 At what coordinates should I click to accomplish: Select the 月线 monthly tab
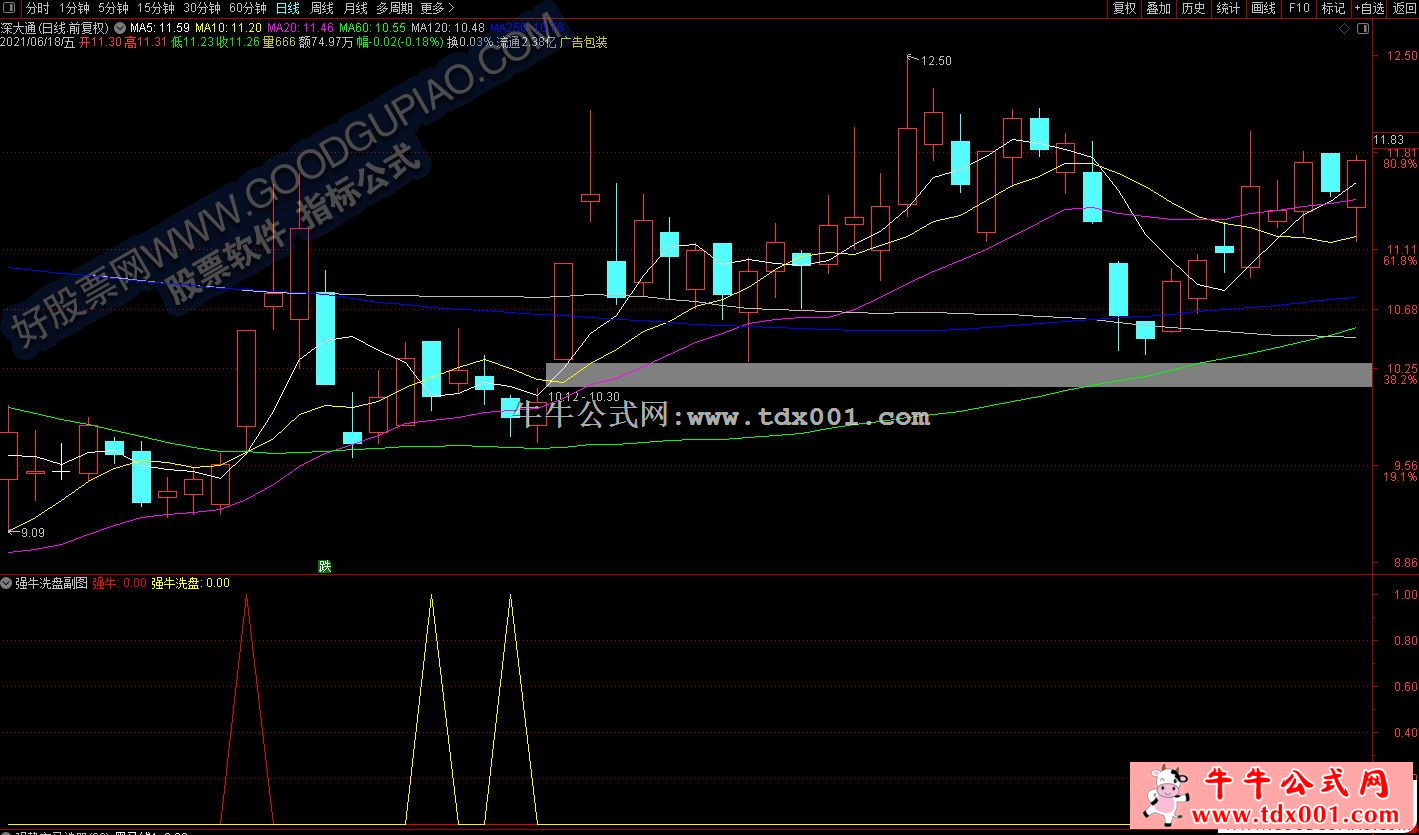[355, 8]
